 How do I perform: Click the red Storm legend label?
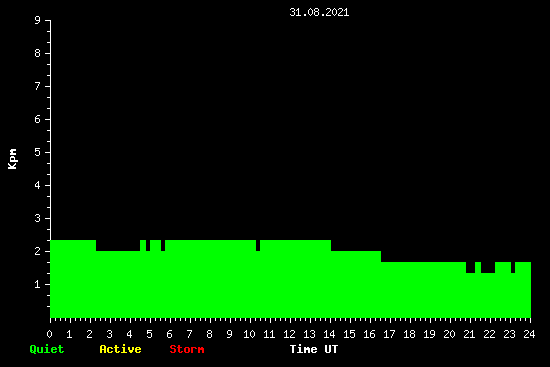coord(187,349)
